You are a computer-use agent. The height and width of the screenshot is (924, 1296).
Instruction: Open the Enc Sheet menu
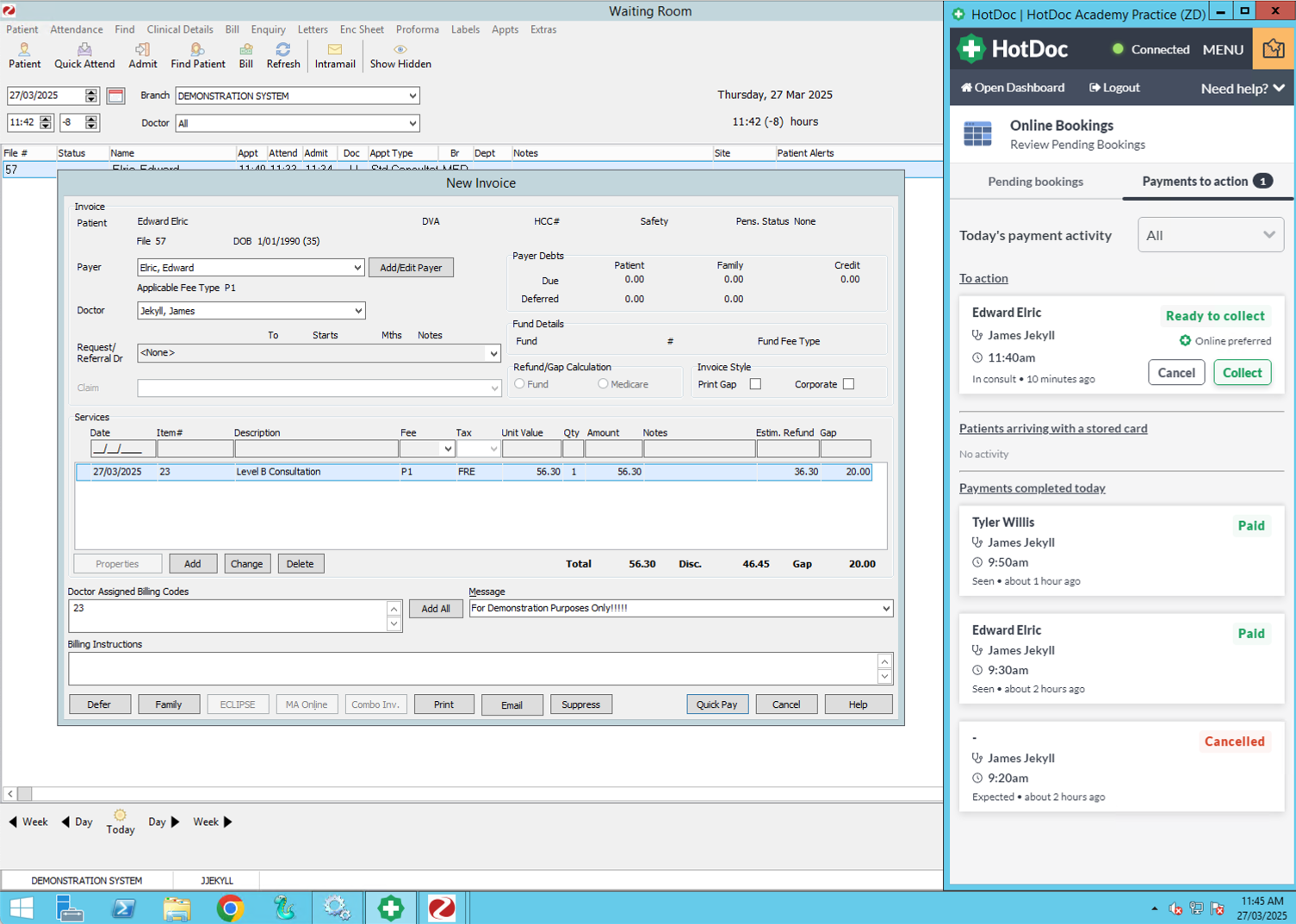pos(362,29)
